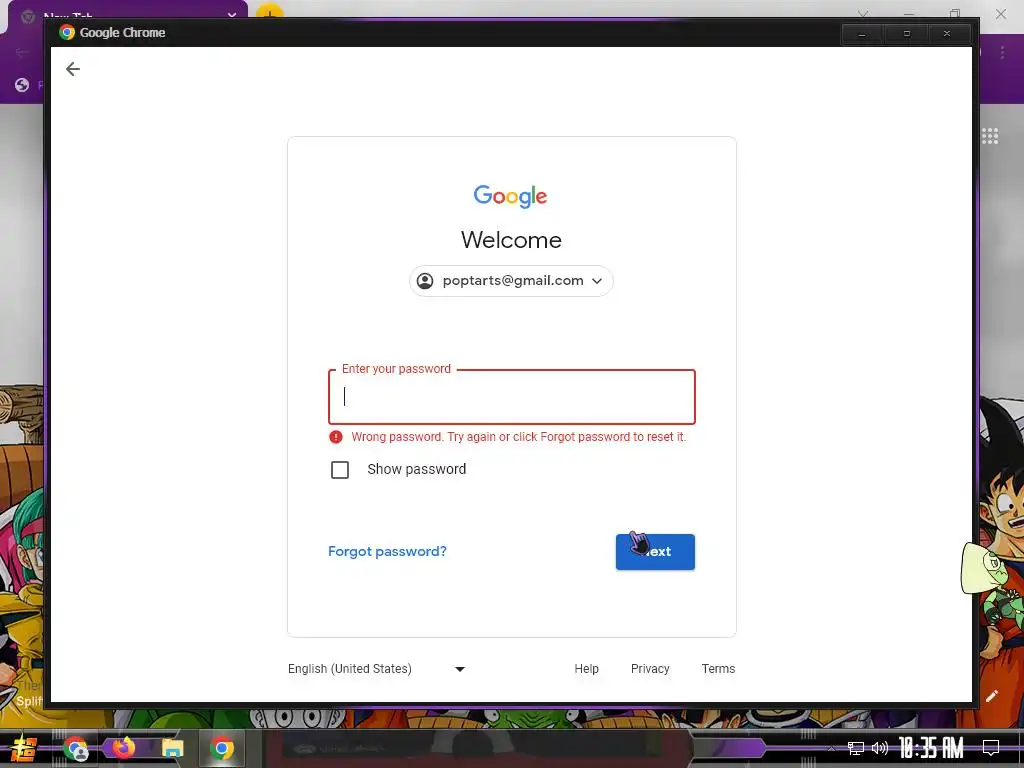Viewport: 1024px width, 768px height.
Task: Click the red error icon beside Wrong password
Action: pos(336,437)
